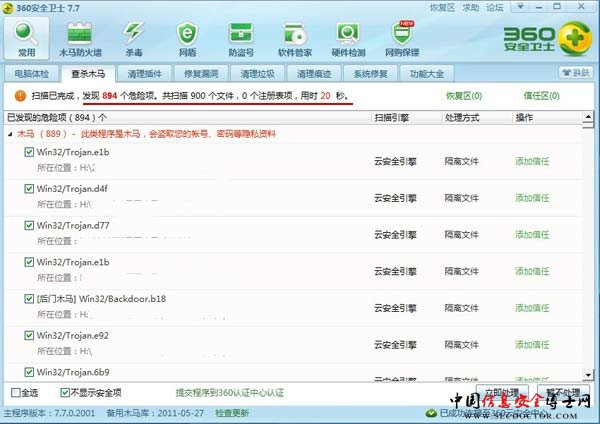
Task: Click 添加信任 for Win32/Trojan.d4f
Action: coord(532,198)
